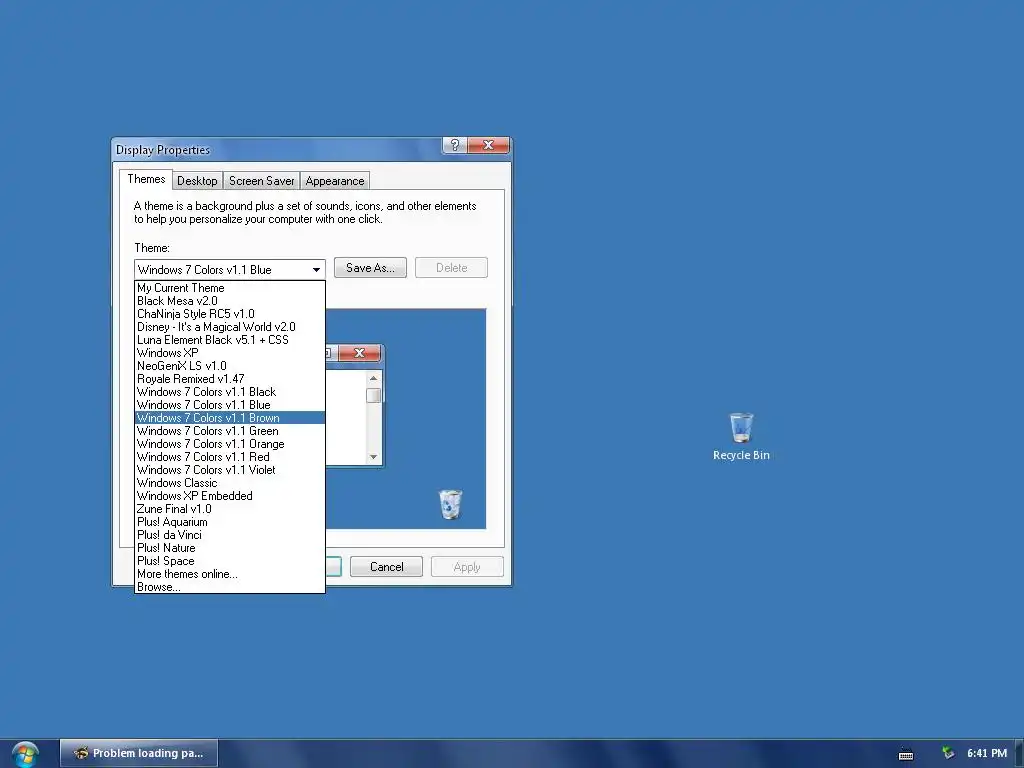Pick Plus! Space theme
Viewport: 1024px width, 768px height.
(x=230, y=561)
